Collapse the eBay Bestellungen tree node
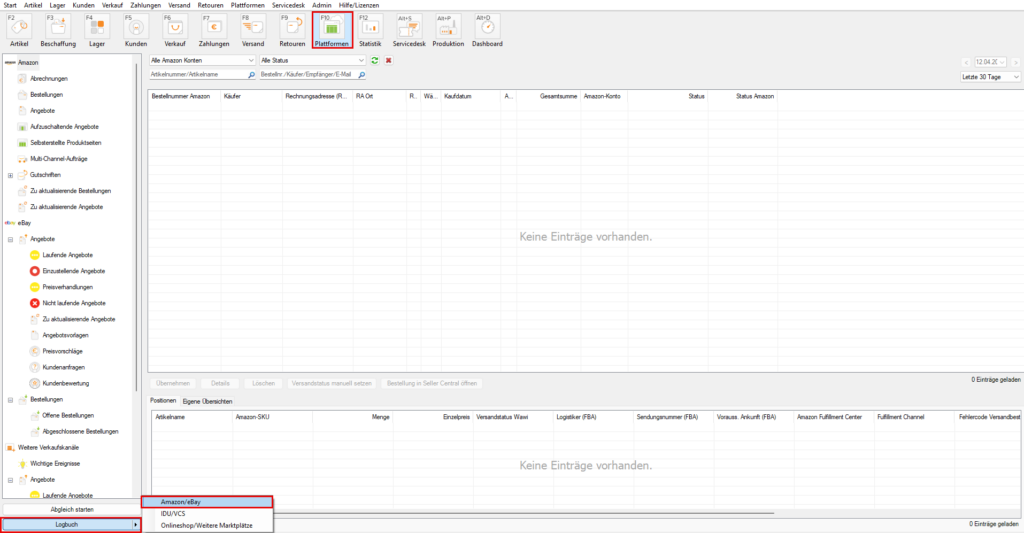 point(10,399)
